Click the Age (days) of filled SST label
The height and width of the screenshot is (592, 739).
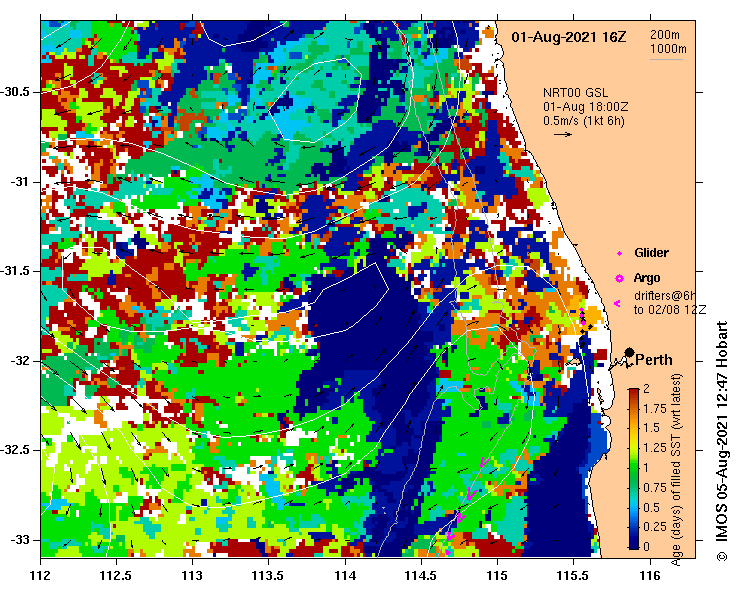[677, 470]
